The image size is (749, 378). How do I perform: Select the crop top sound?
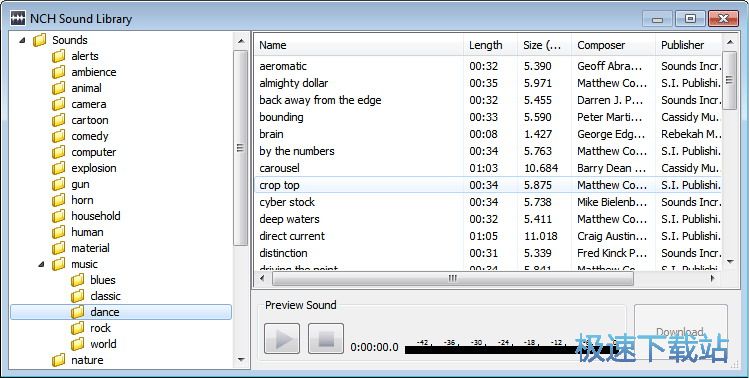(x=488, y=185)
